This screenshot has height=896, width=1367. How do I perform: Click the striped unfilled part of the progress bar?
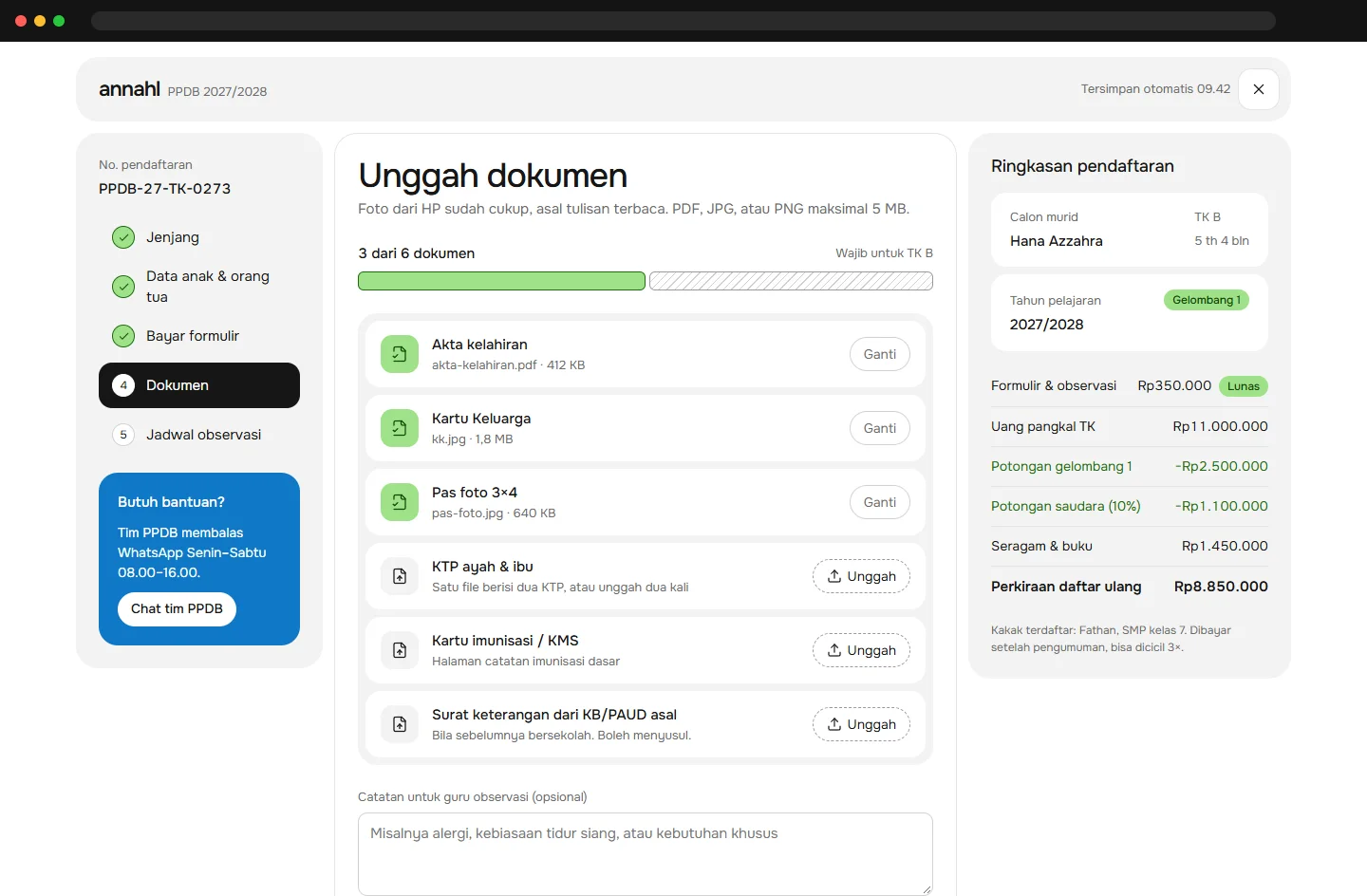(791, 281)
